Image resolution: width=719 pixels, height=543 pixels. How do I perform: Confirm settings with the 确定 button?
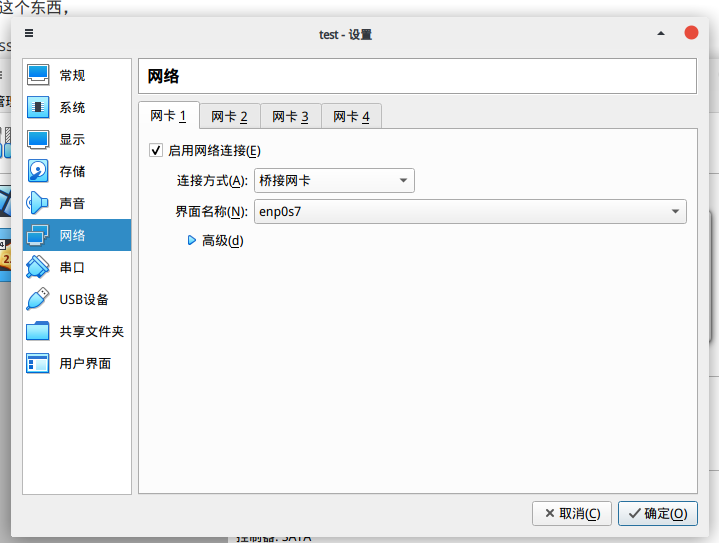(x=657, y=513)
